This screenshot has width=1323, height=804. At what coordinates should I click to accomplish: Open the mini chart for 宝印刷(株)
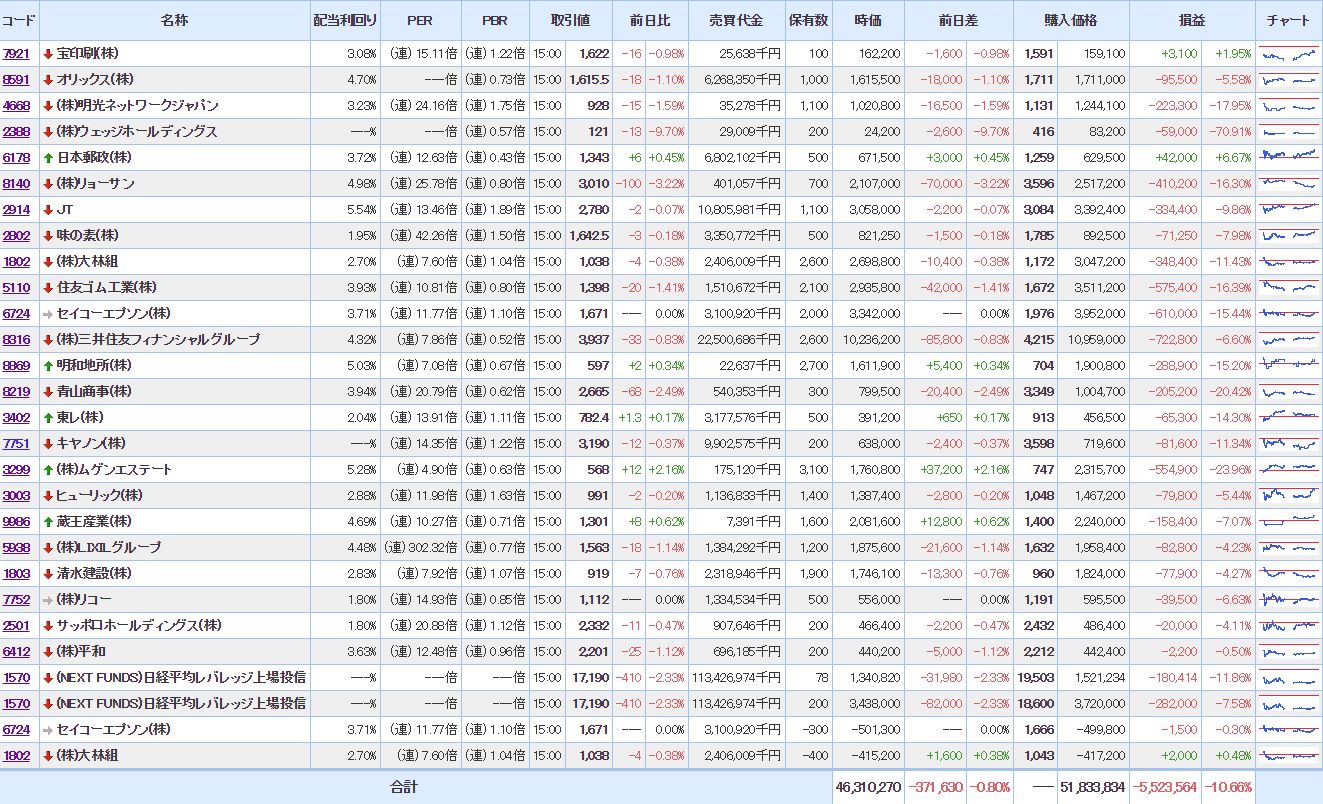(x=1289, y=54)
